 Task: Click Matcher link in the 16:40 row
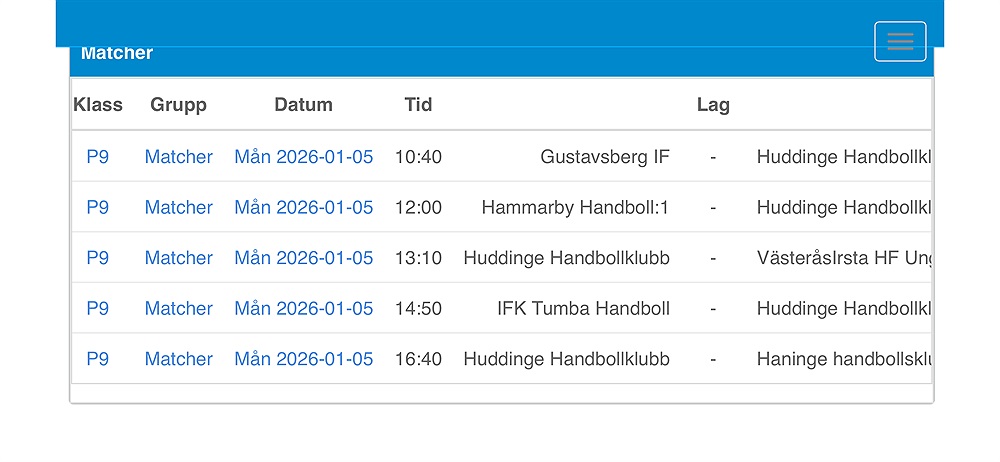tap(178, 359)
